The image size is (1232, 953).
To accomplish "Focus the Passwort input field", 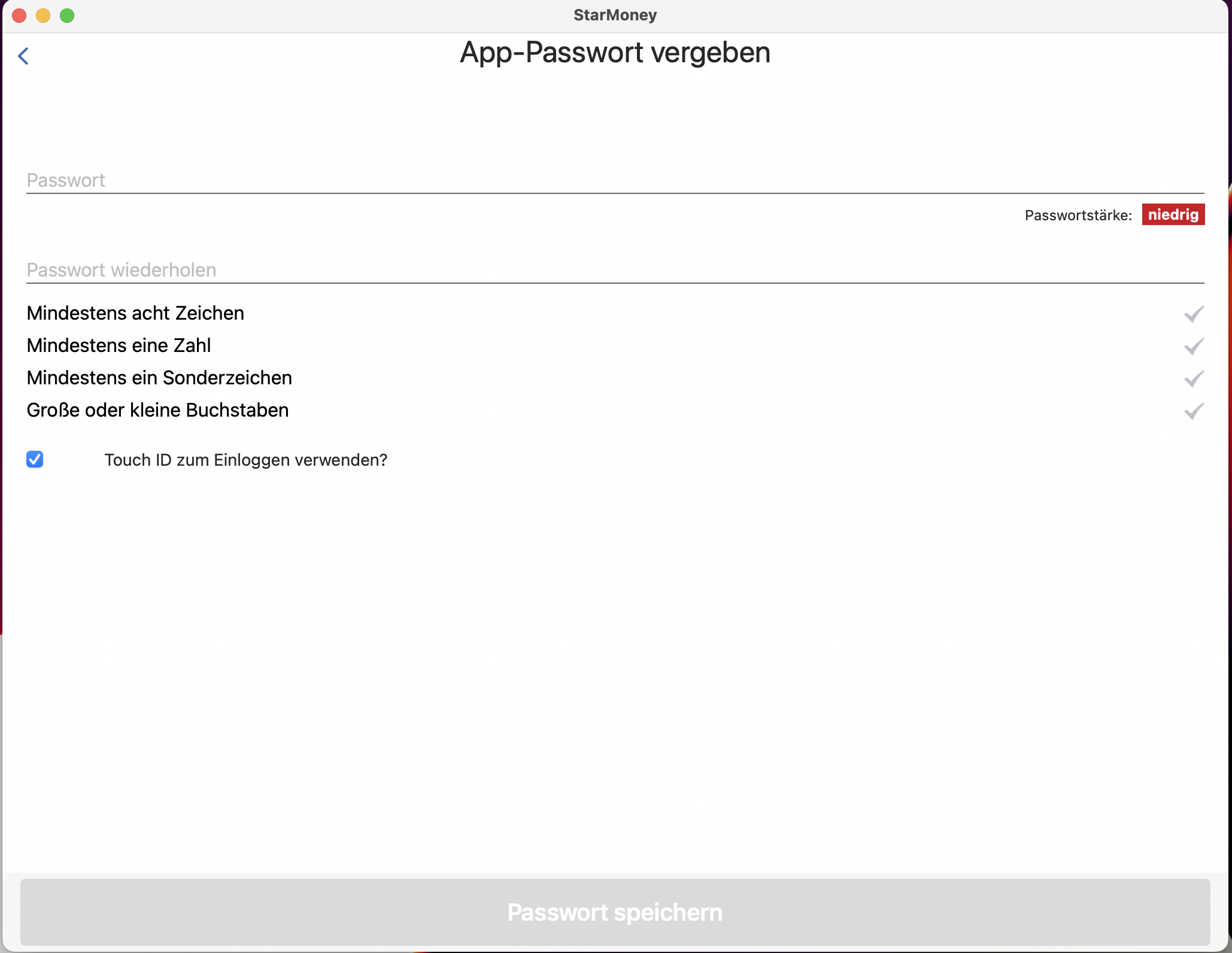I will 614,180.
